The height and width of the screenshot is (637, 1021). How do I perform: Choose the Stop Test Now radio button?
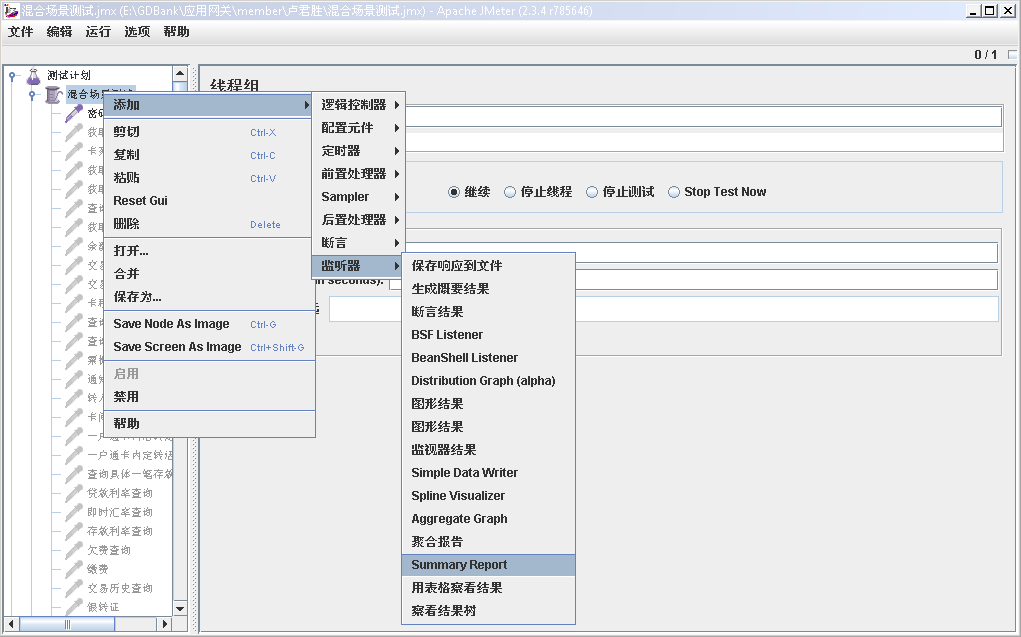[x=674, y=192]
